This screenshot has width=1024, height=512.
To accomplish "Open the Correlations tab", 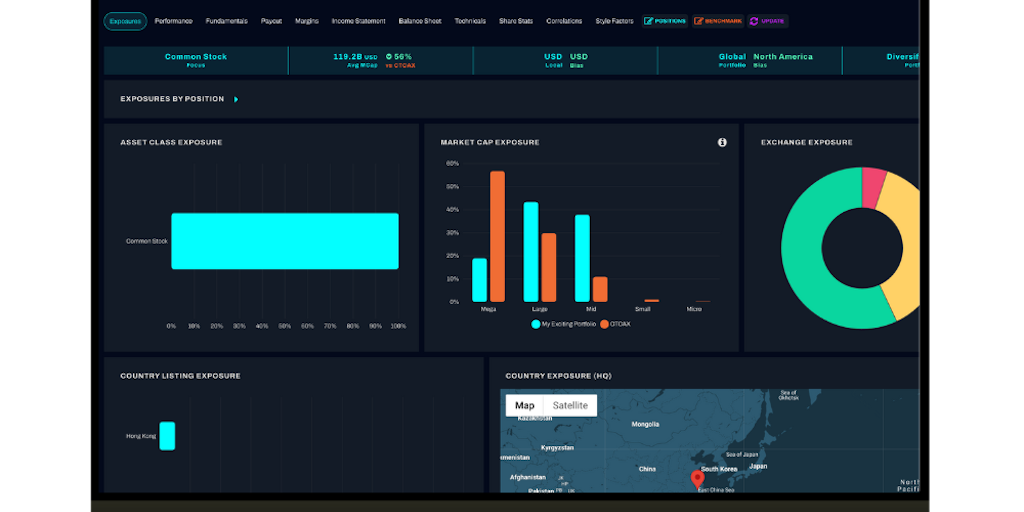I will tap(564, 21).
